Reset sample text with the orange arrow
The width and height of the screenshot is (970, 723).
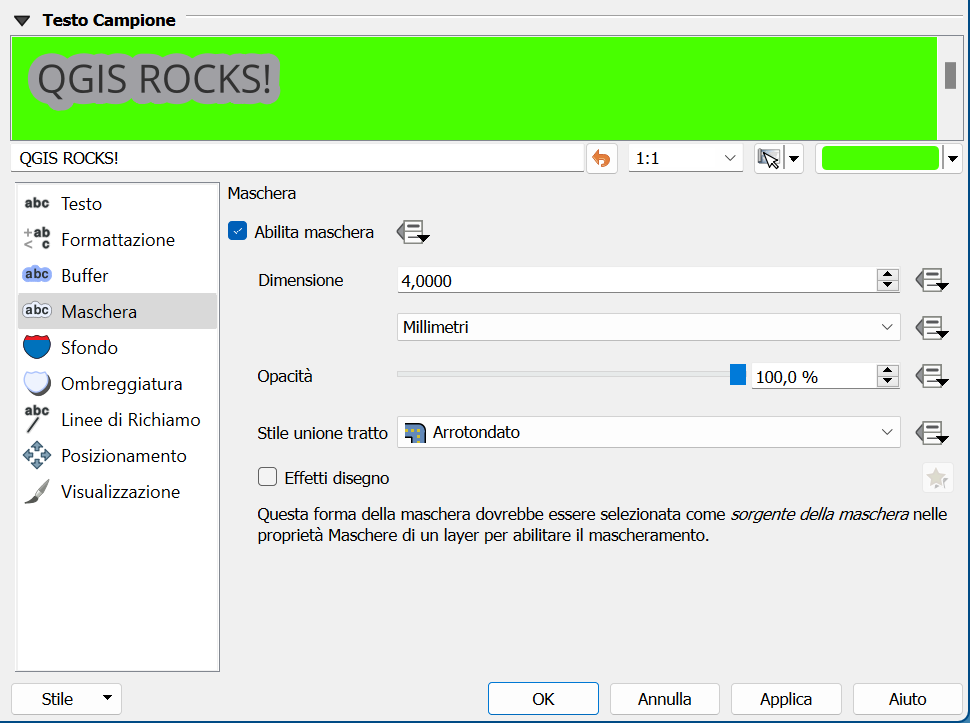[601, 158]
